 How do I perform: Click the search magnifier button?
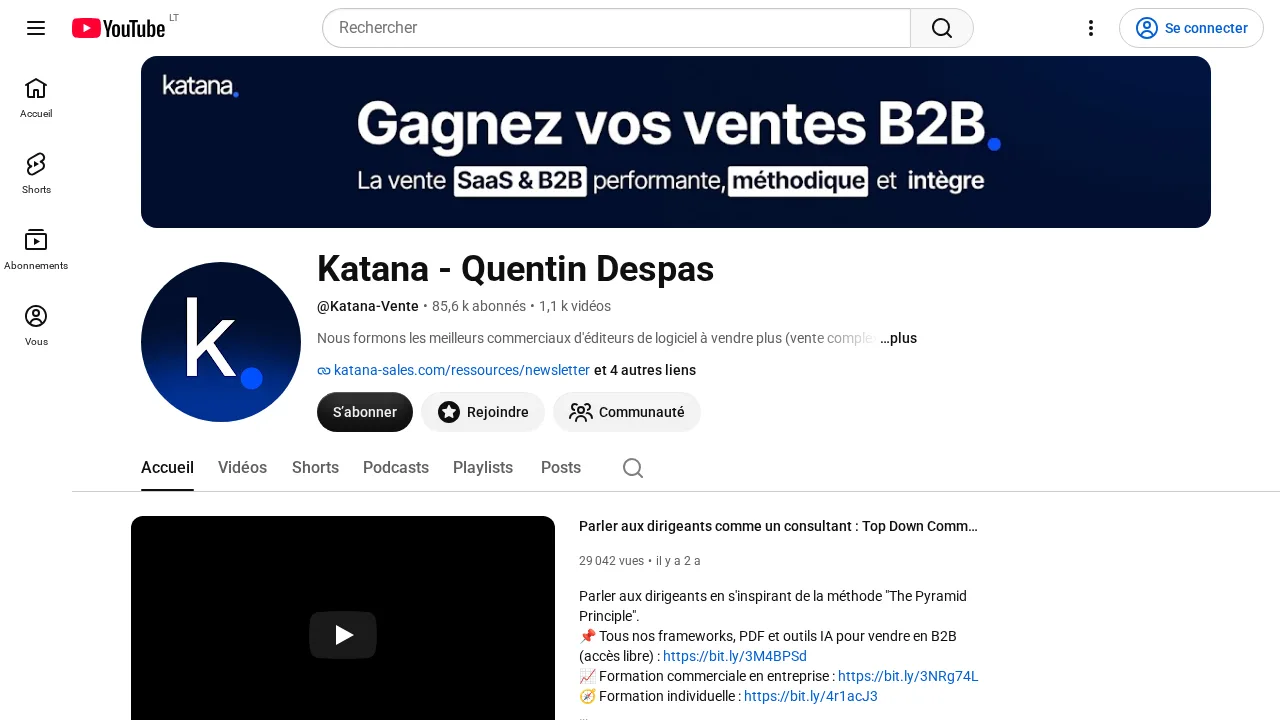[x=941, y=28]
